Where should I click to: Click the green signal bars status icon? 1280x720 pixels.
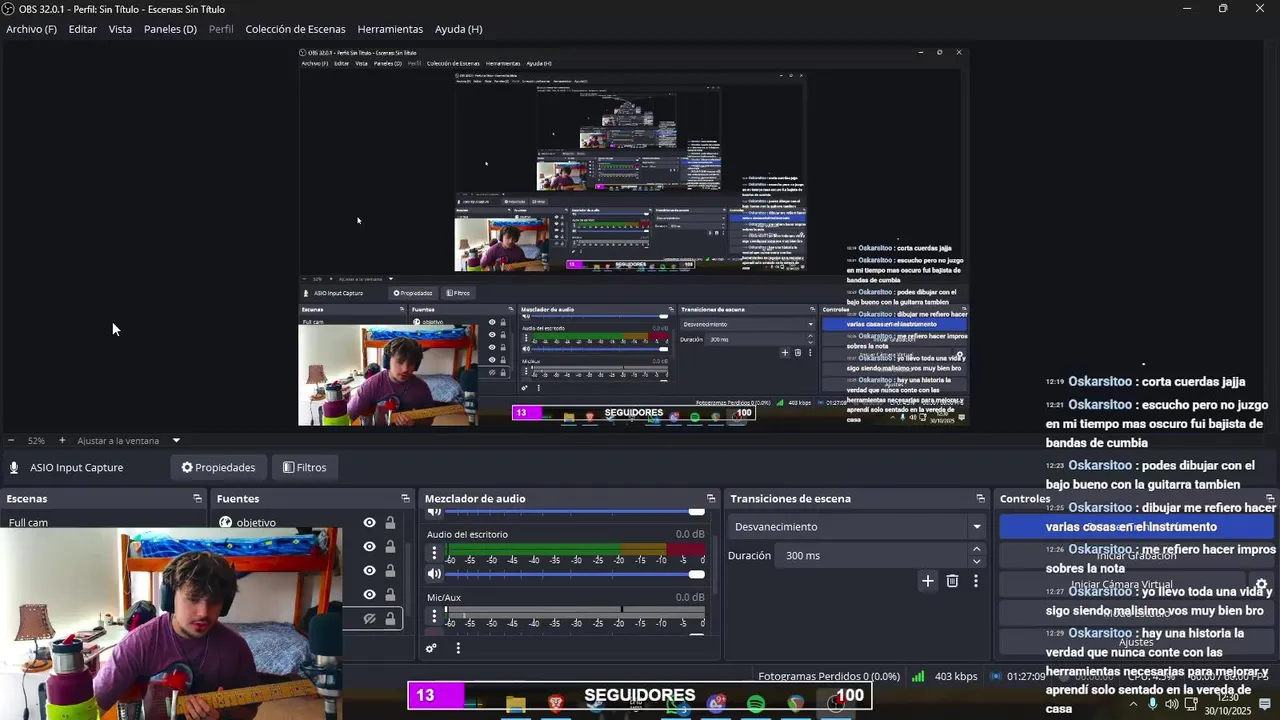(918, 676)
